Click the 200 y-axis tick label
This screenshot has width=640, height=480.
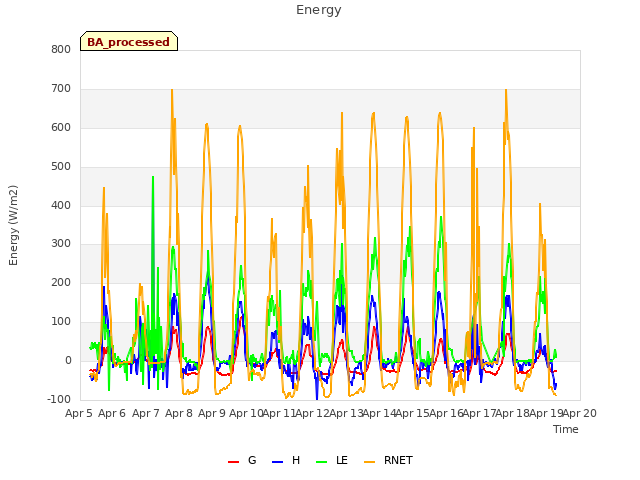[x=61, y=283]
